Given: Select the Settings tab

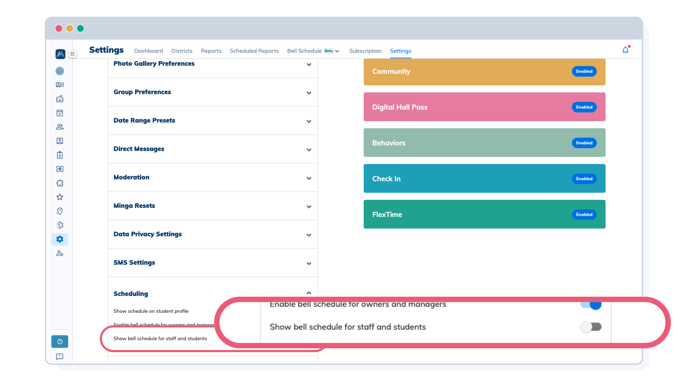Looking at the screenshot, I should tap(400, 51).
